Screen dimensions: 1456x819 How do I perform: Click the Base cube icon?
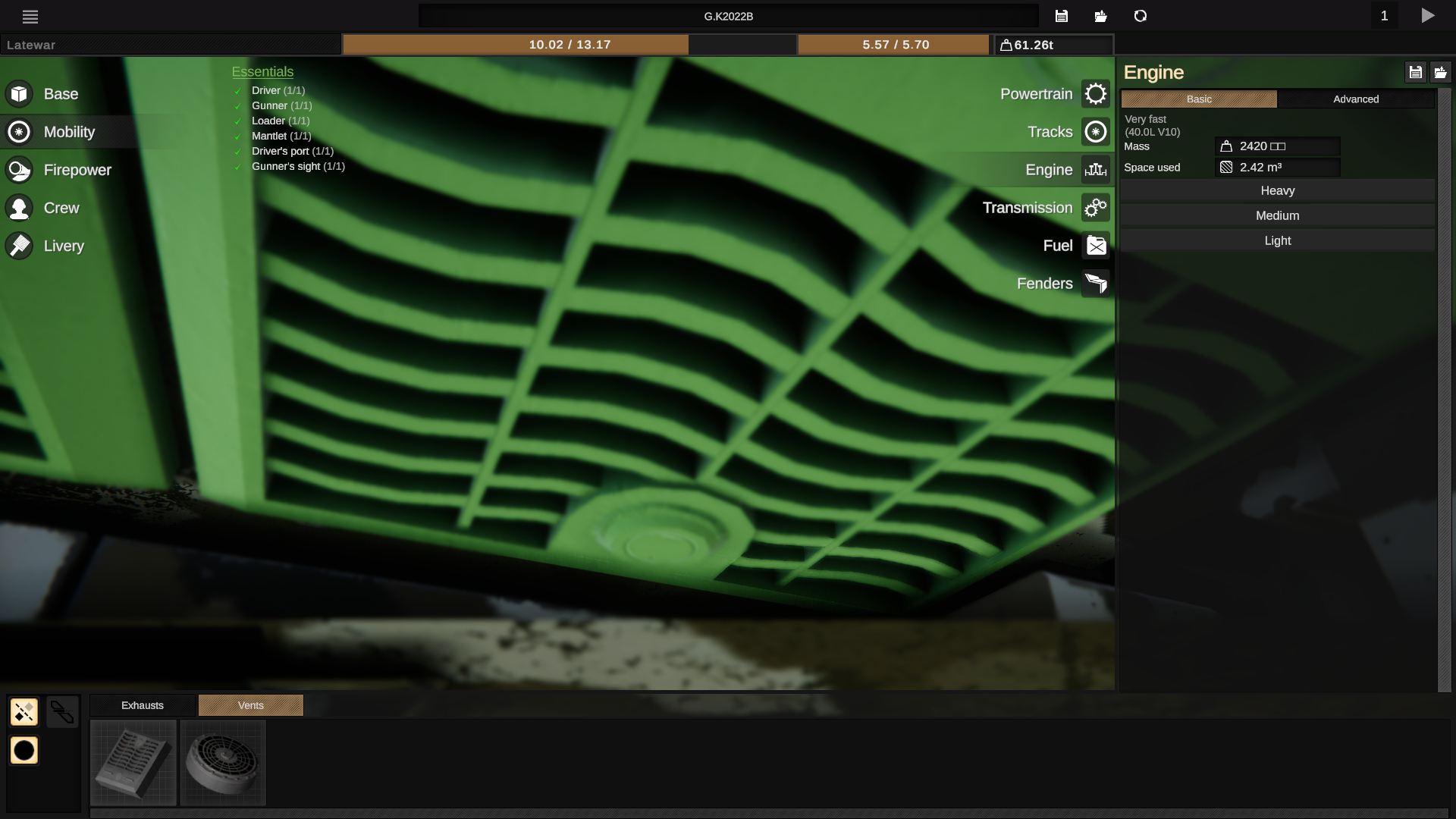click(19, 94)
